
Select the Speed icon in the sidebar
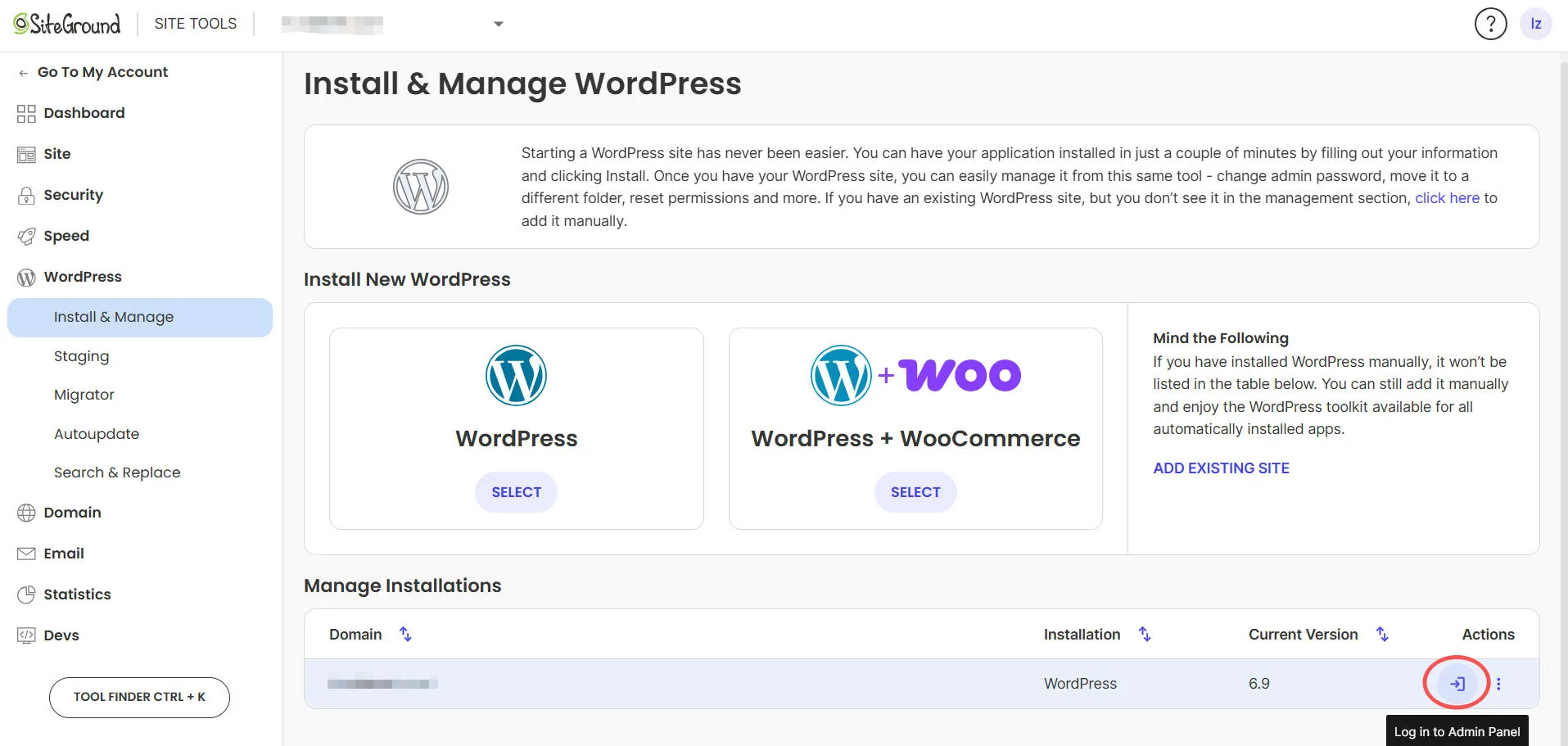(25, 236)
